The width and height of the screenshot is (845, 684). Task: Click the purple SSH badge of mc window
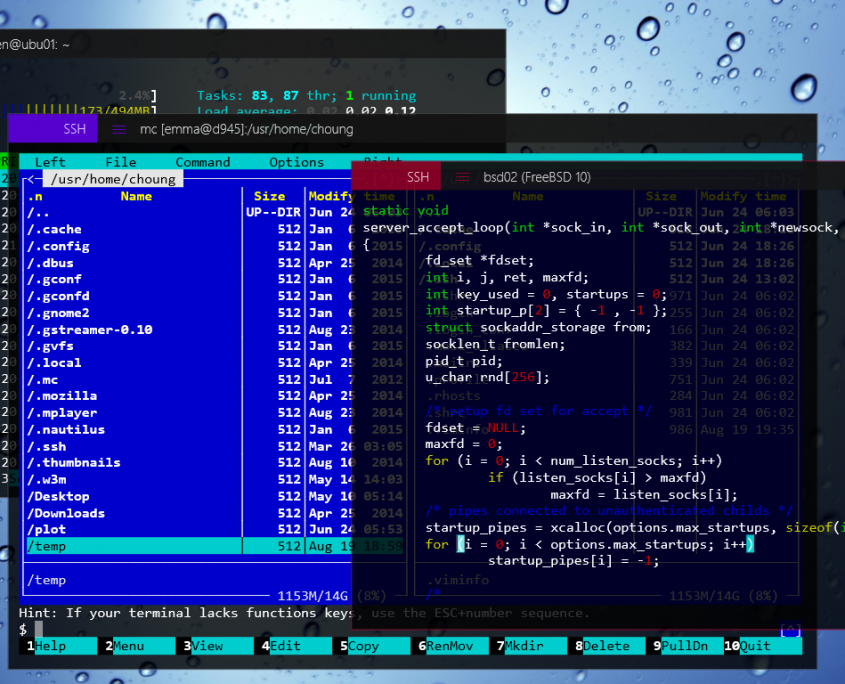point(75,129)
